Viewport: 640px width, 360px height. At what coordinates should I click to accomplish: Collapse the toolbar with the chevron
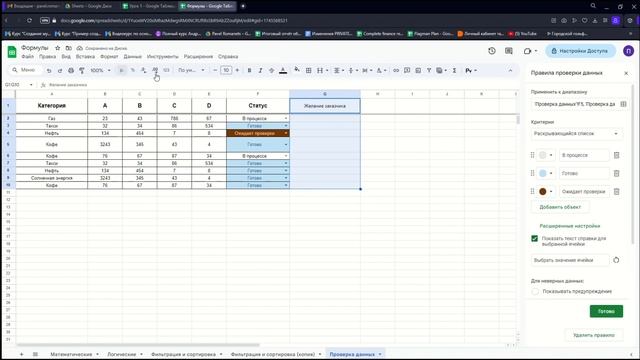[510, 71]
